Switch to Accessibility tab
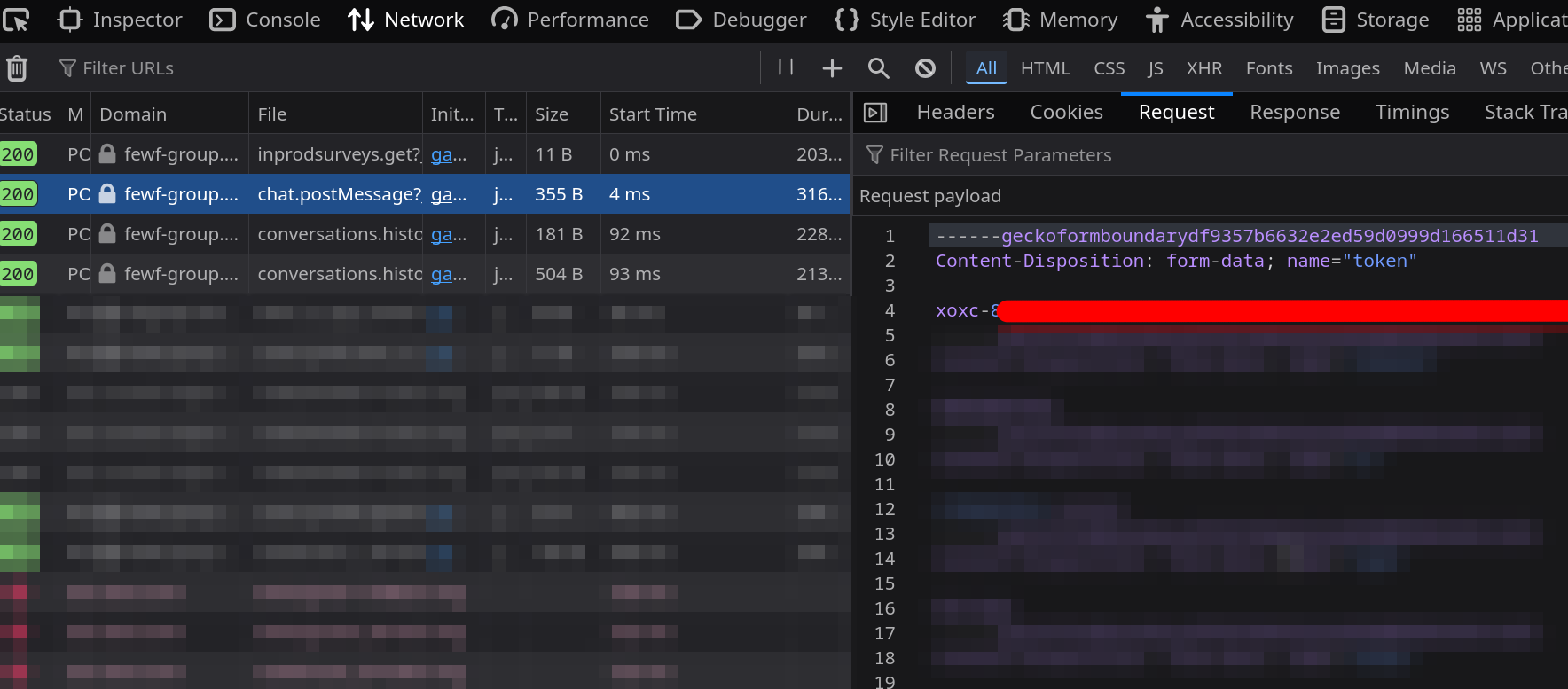Viewport: 1568px width, 689px height. (1219, 20)
